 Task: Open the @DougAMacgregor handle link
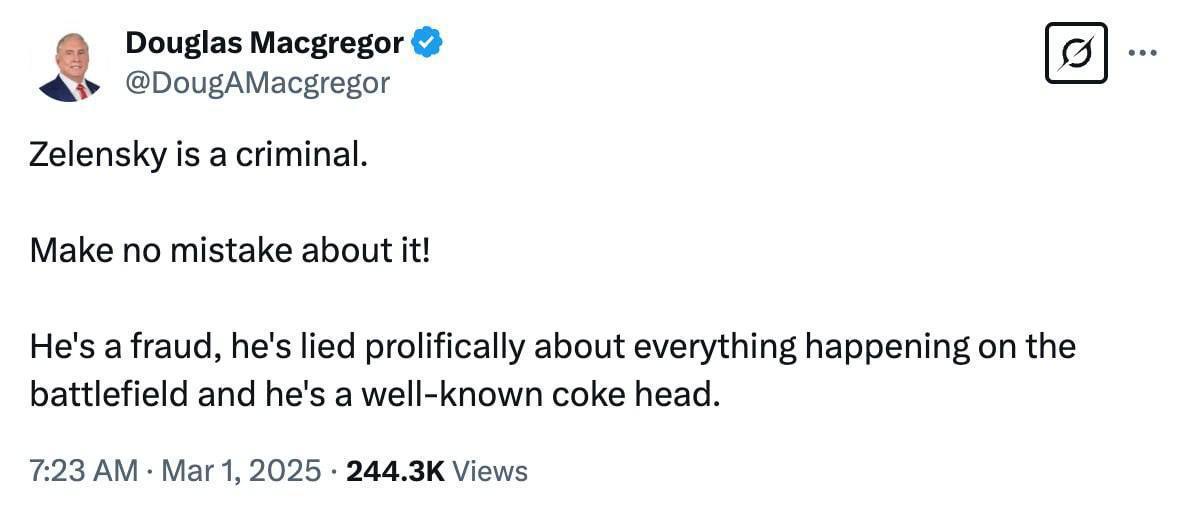(257, 82)
